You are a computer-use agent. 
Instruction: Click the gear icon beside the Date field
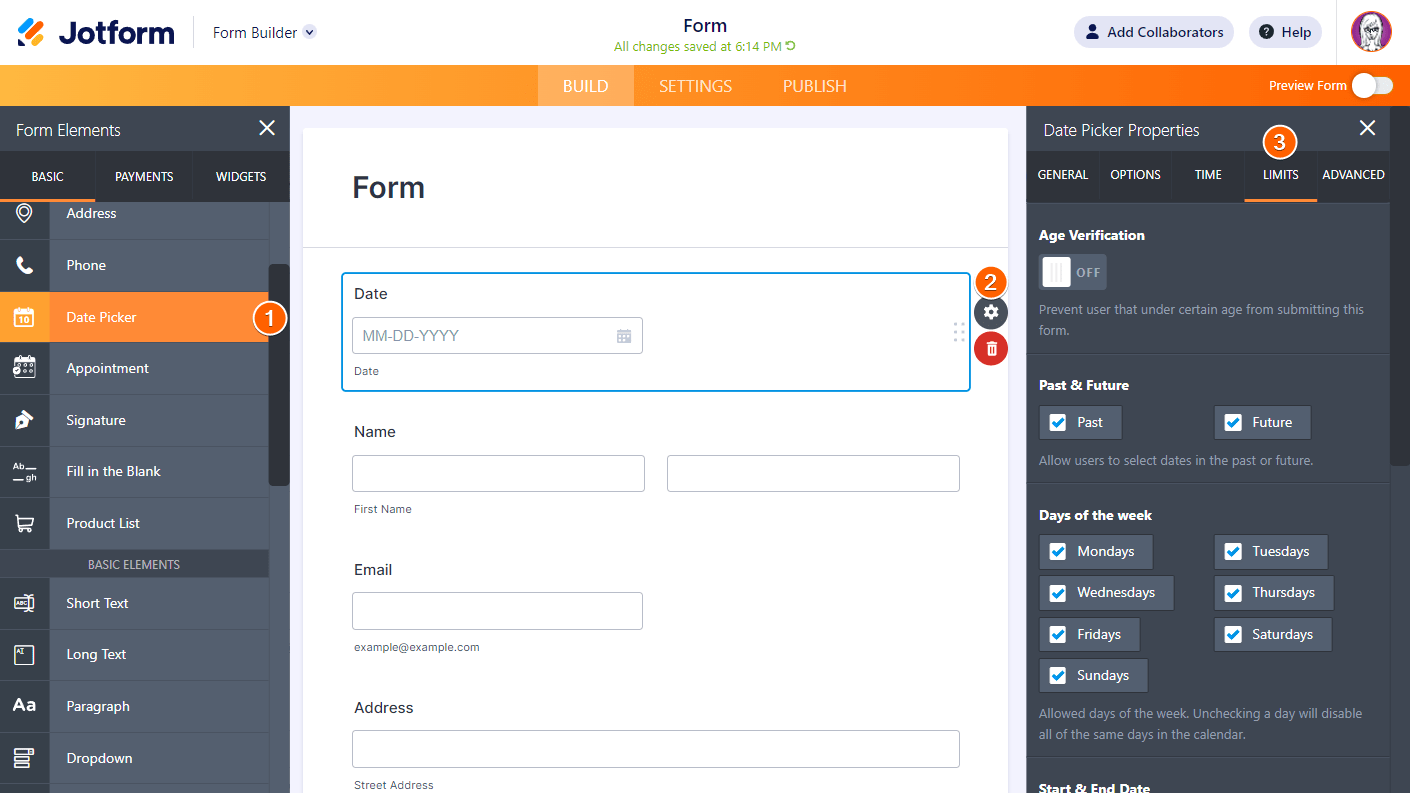(991, 312)
